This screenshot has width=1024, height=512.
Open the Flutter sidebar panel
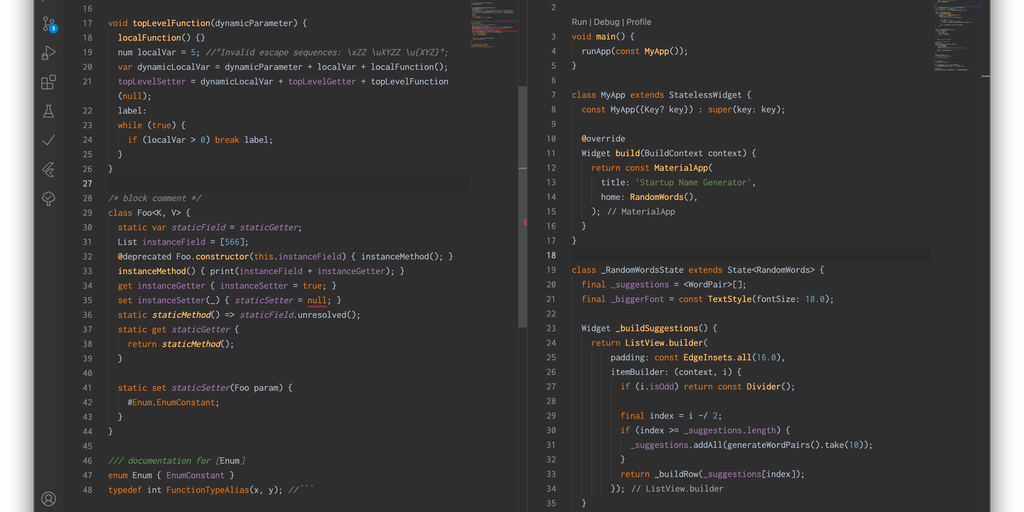[x=48, y=170]
